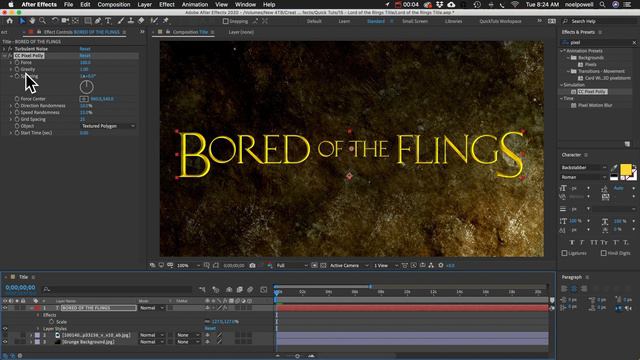
Task: Enable the Snapping checkbox
Action: click(x=226, y=21)
